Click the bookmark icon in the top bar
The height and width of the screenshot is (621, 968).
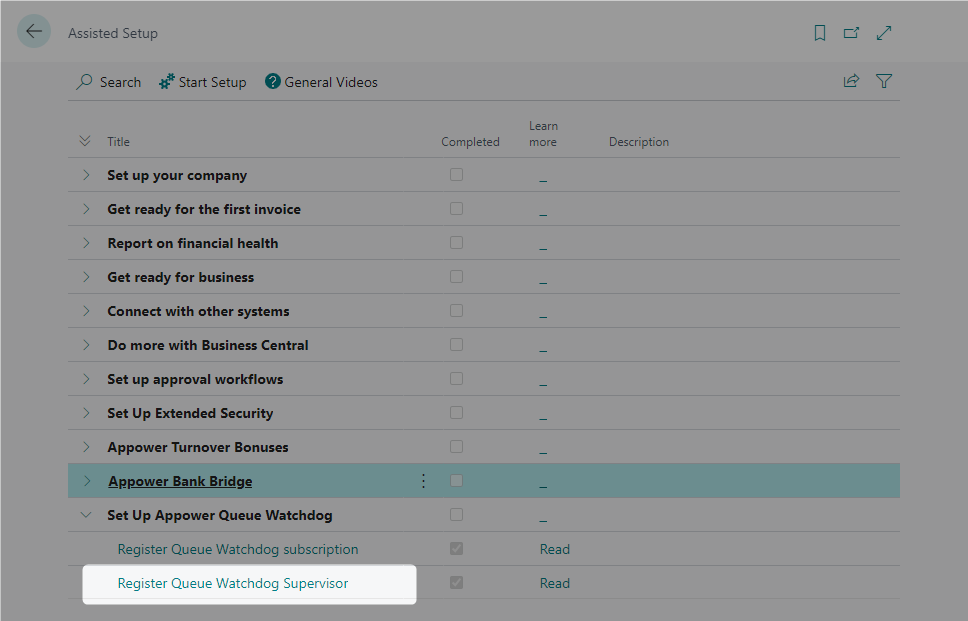(819, 32)
